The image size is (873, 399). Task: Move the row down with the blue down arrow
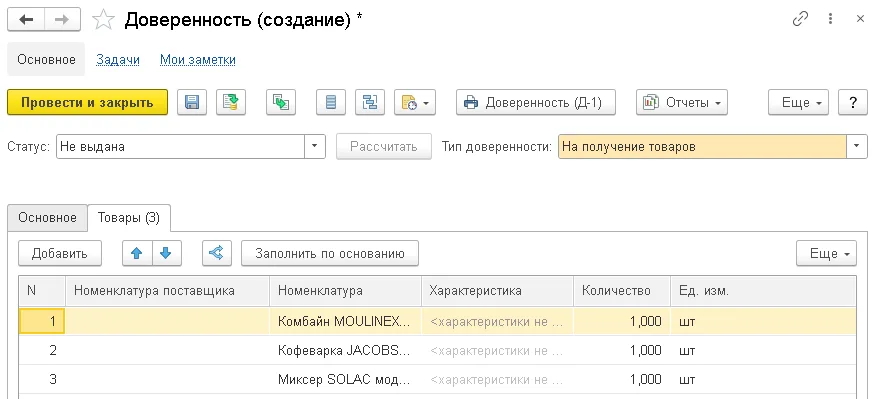tap(165, 253)
